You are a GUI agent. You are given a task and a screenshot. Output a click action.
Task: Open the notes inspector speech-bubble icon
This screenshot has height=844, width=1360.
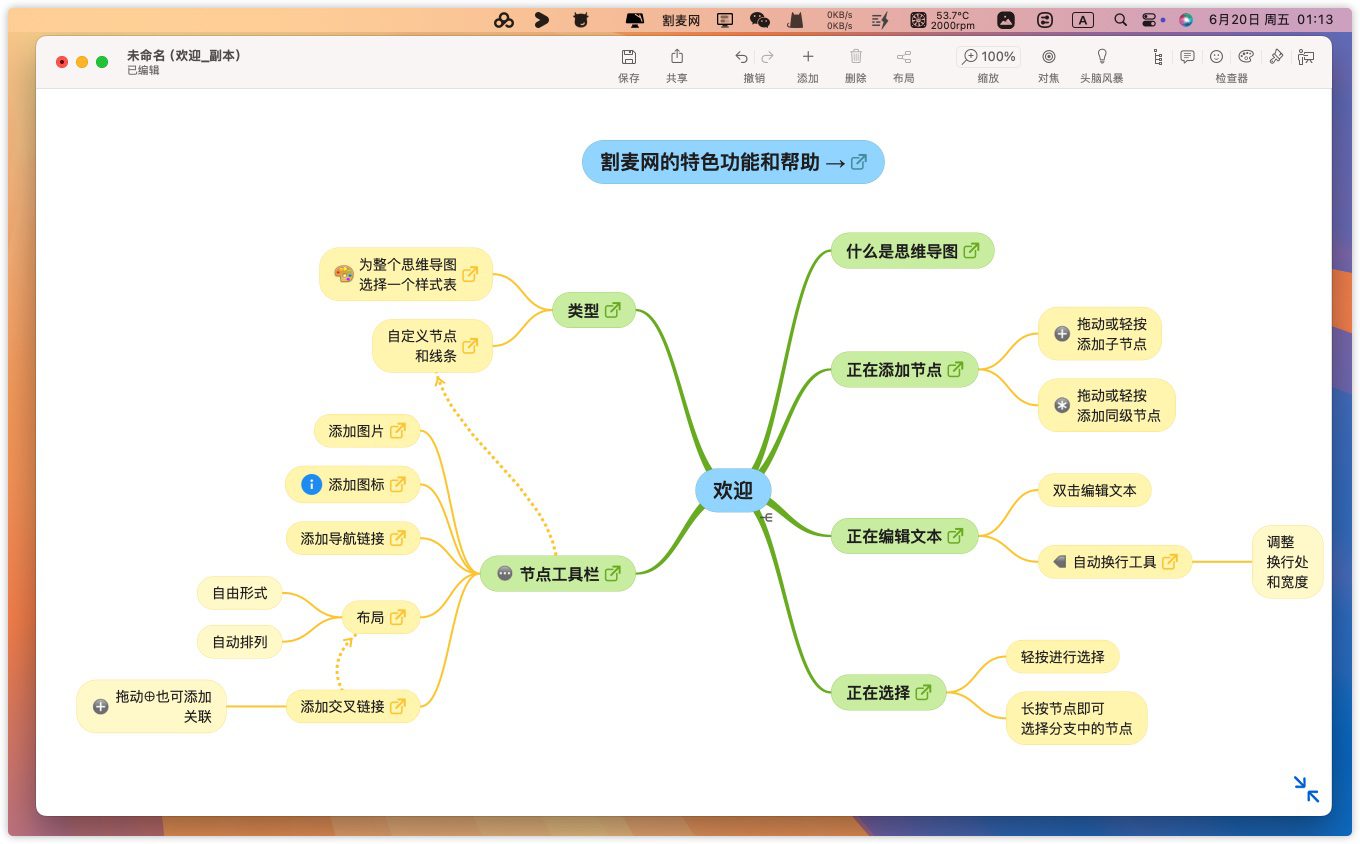click(x=1187, y=57)
